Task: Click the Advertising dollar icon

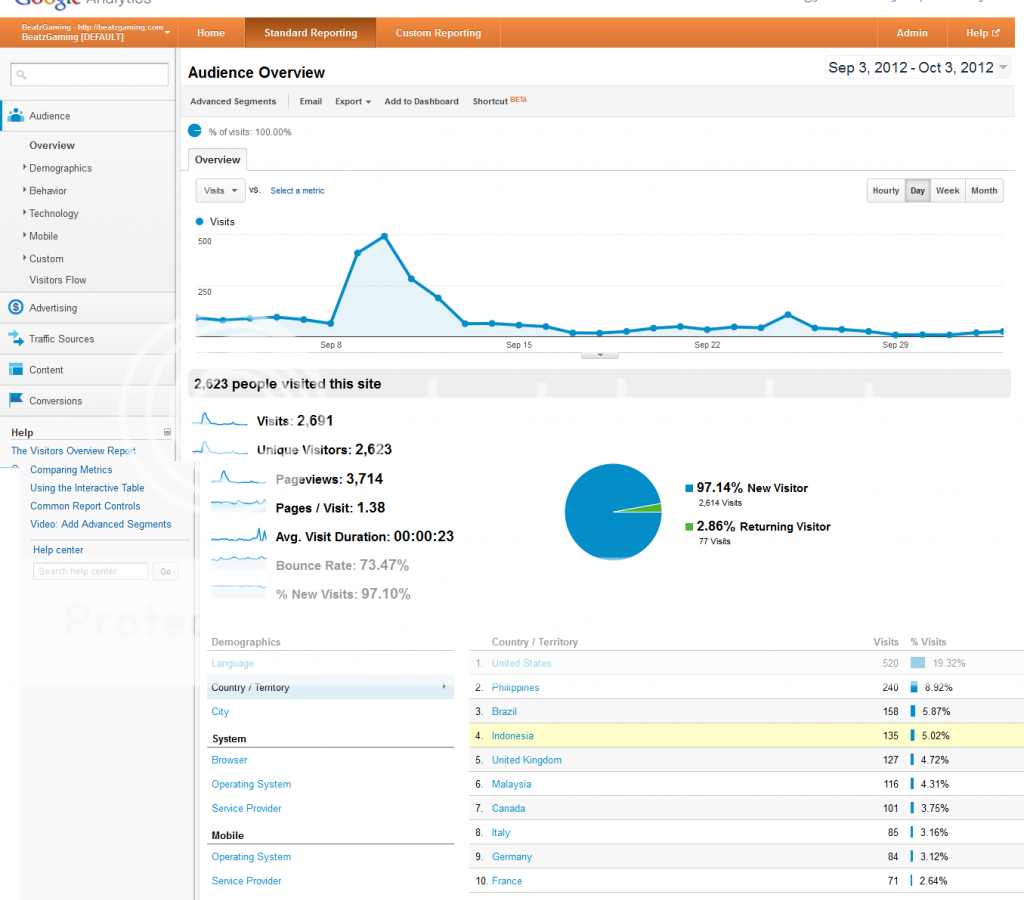Action: click(x=16, y=308)
